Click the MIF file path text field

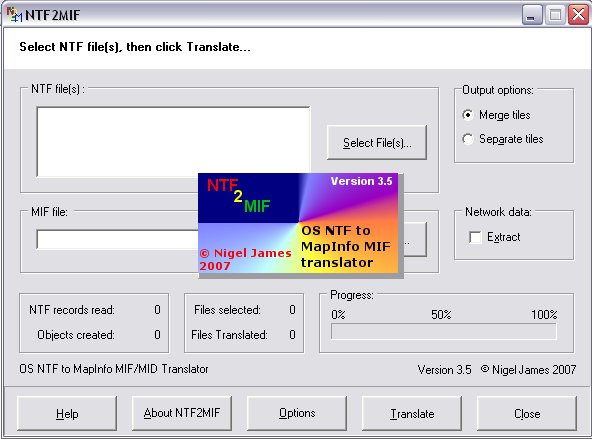118,239
